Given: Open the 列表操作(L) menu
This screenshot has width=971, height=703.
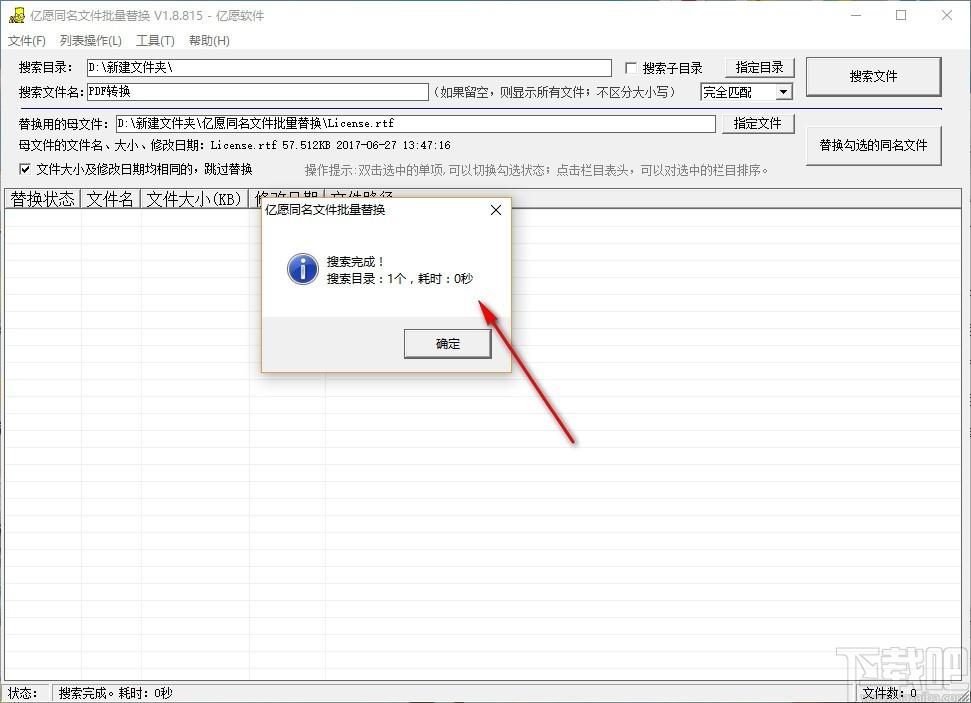Looking at the screenshot, I should click(90, 41).
